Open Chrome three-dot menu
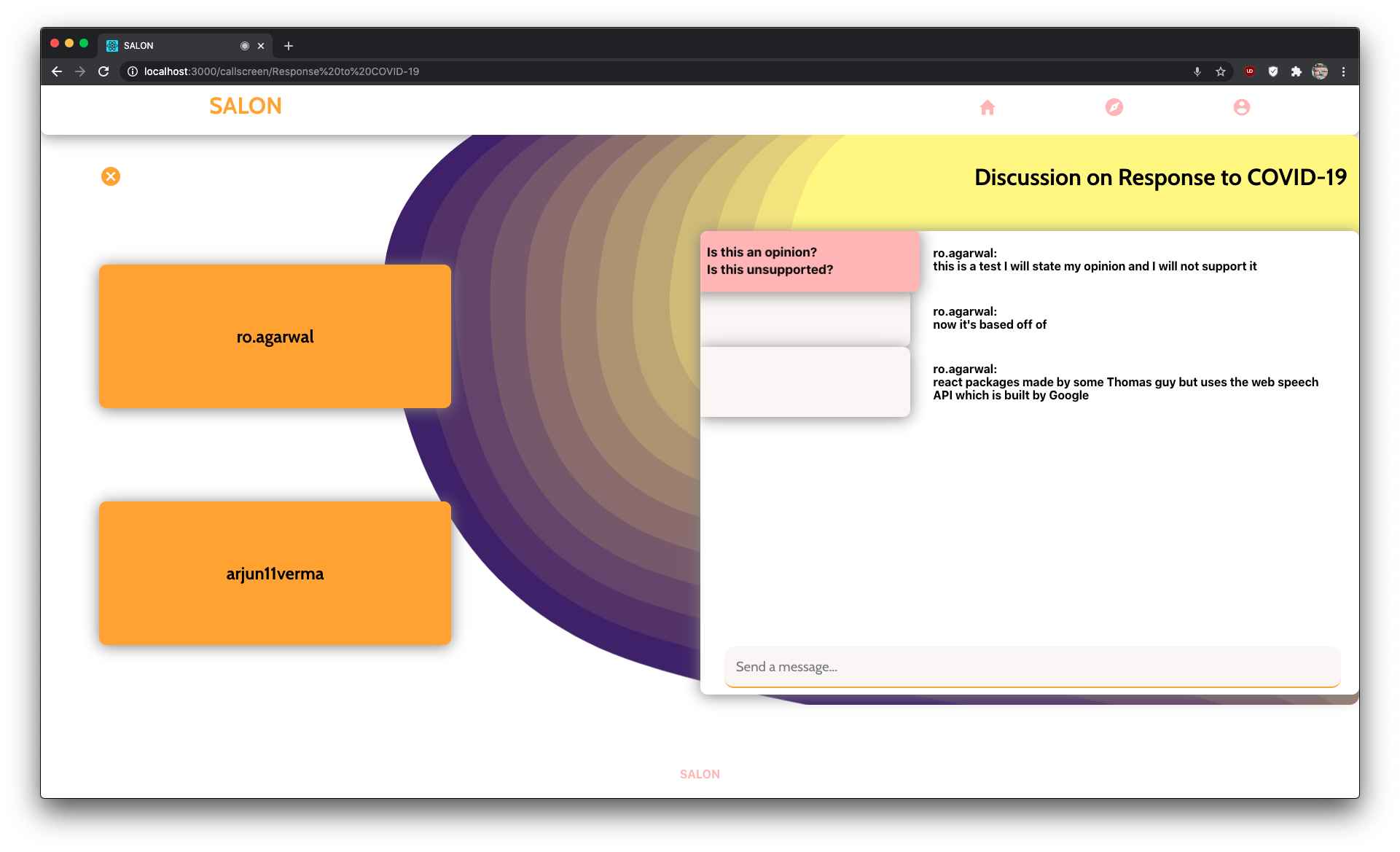1400x852 pixels. point(1343,71)
